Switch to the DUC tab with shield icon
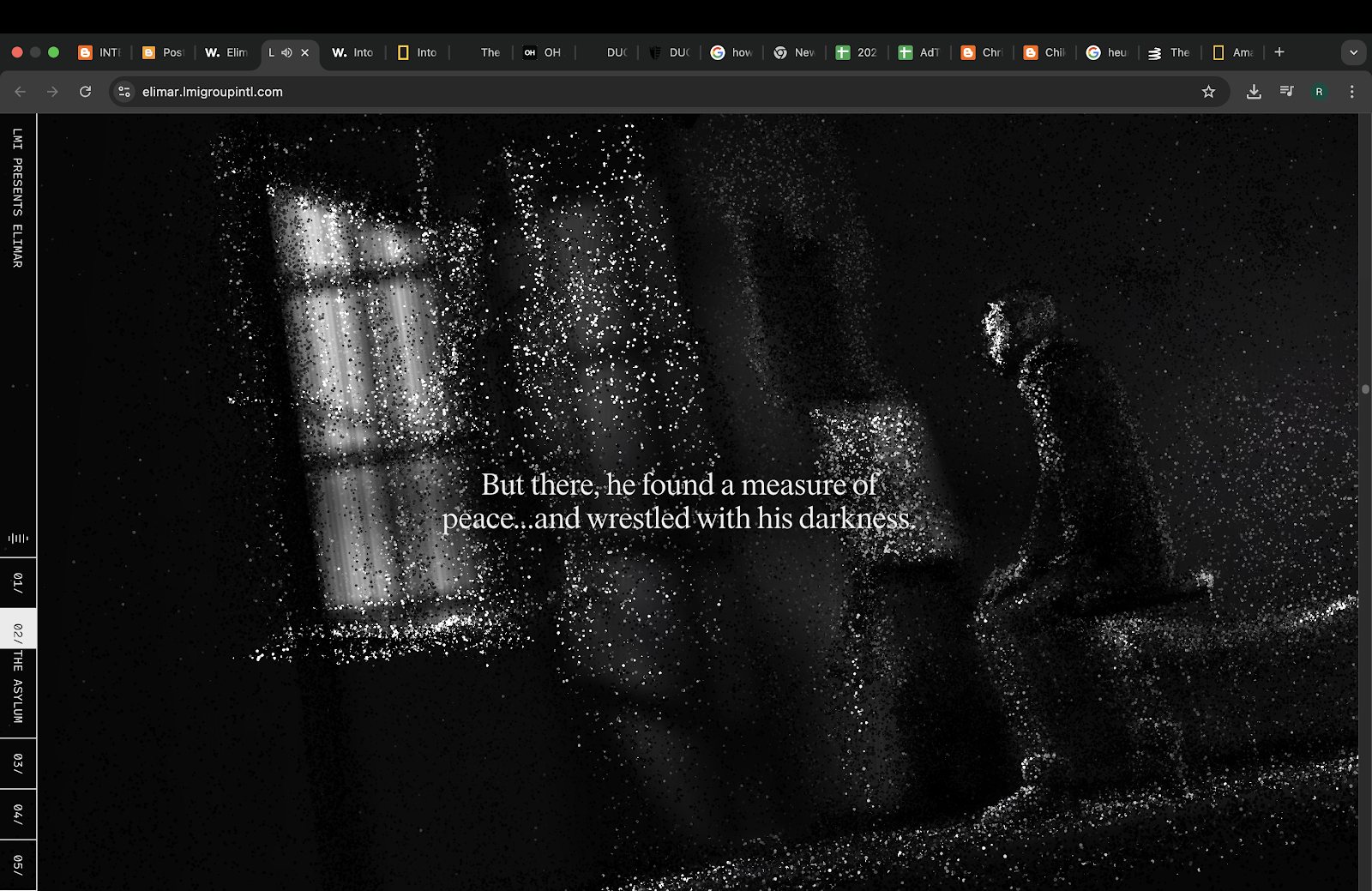1372x891 pixels. [669, 52]
